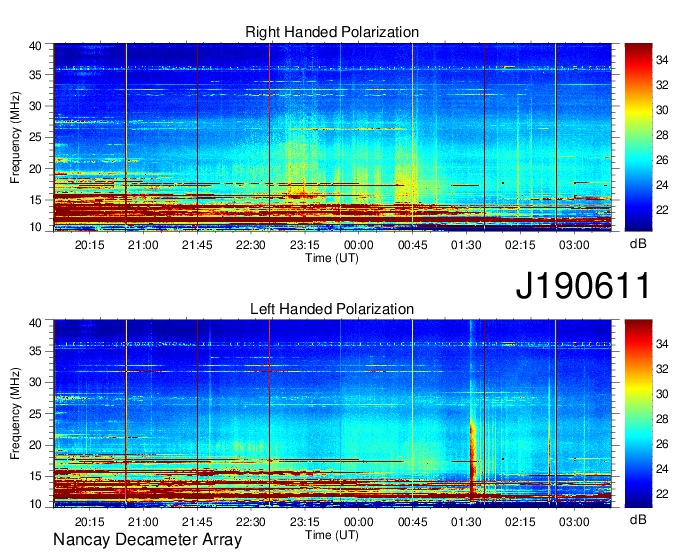Click the 00:45 time tick under Left Handed plot
The height and width of the screenshot is (552, 680).
412,522
